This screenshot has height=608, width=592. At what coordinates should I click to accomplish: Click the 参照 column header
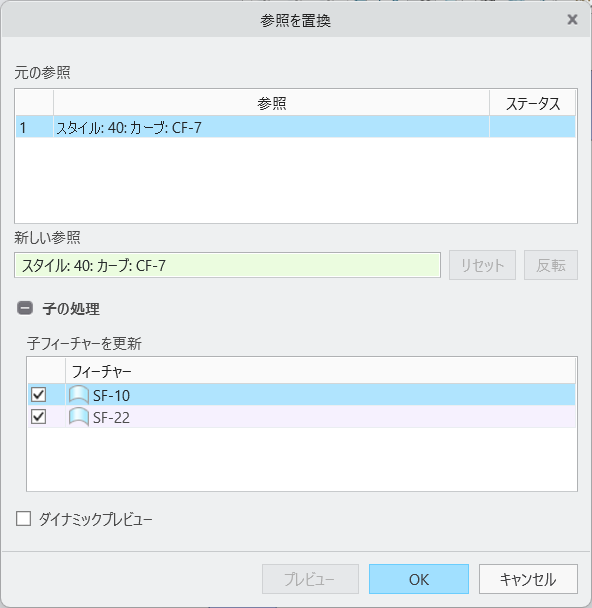[x=271, y=103]
